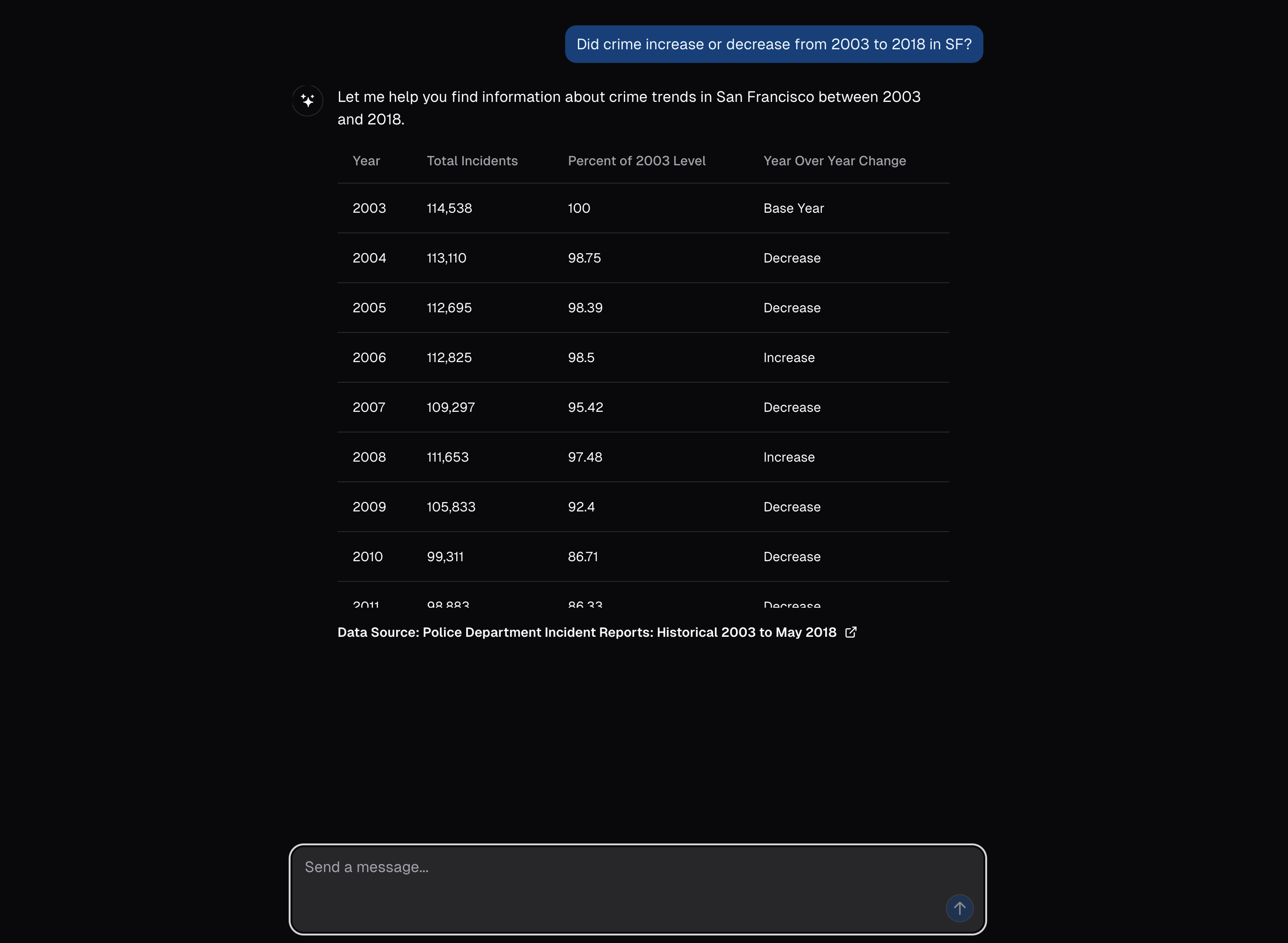
Task: Select the 2006 year cell
Action: [369, 357]
